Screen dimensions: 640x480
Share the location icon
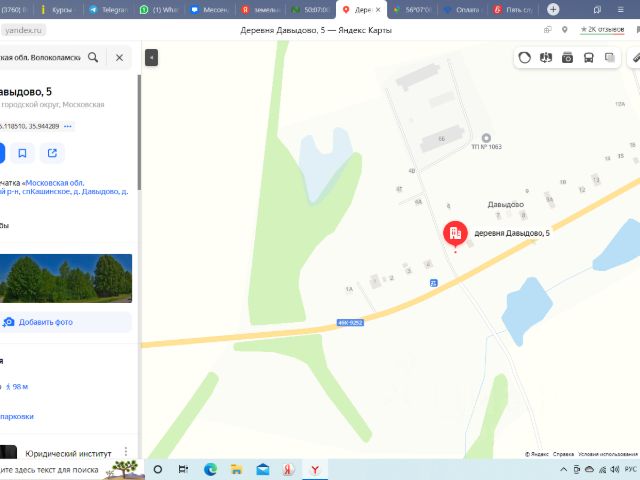tap(52, 153)
